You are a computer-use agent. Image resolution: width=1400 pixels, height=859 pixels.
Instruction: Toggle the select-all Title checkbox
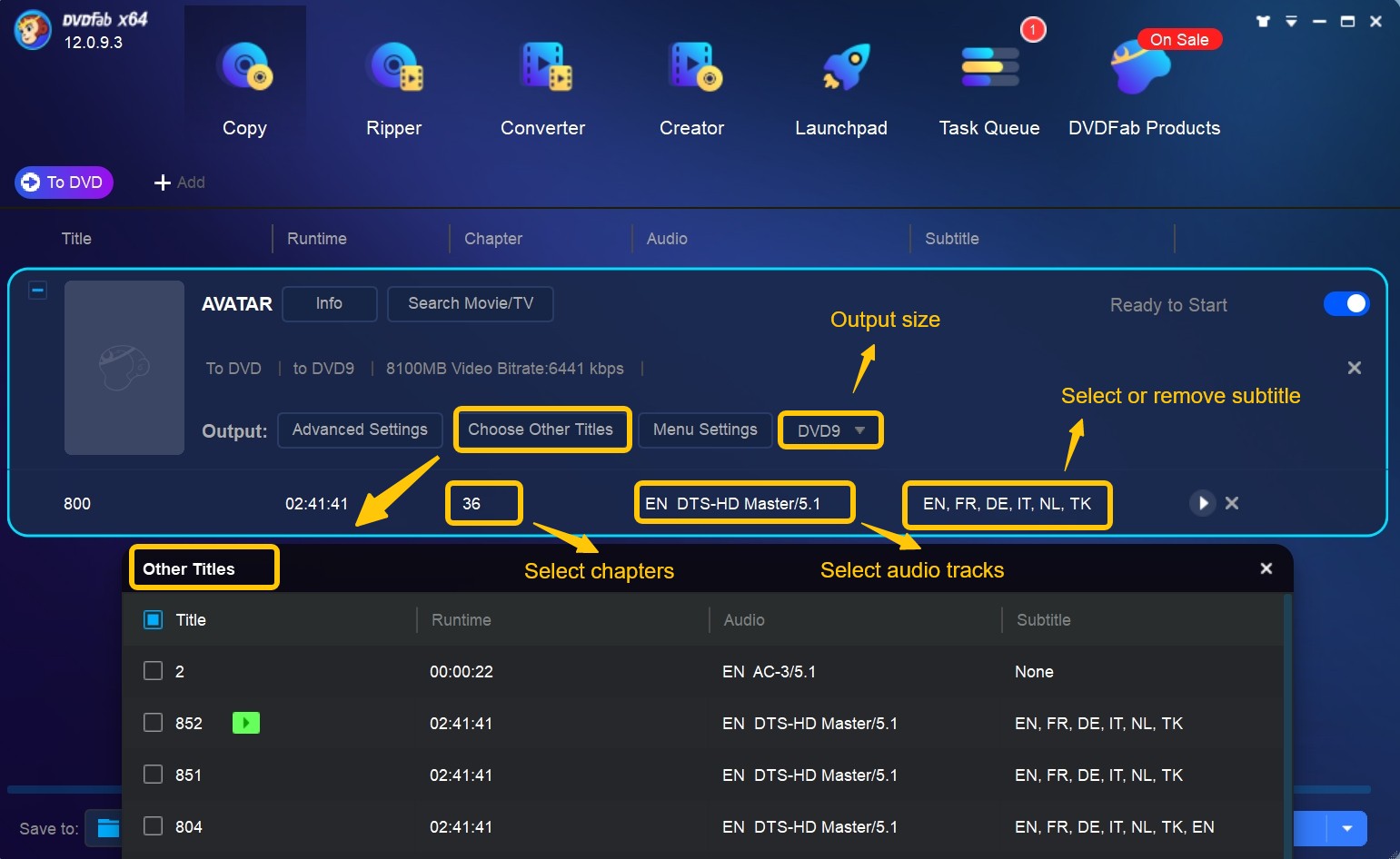coord(154,619)
